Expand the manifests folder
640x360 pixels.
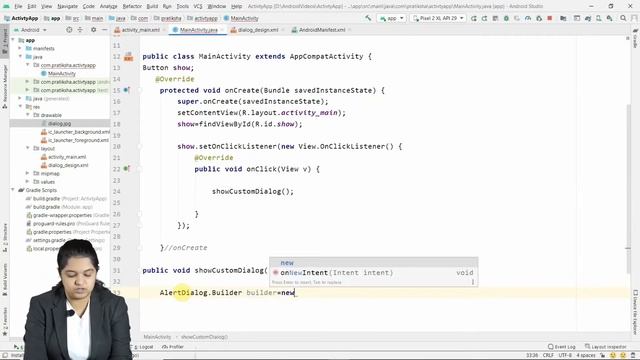click(20, 48)
